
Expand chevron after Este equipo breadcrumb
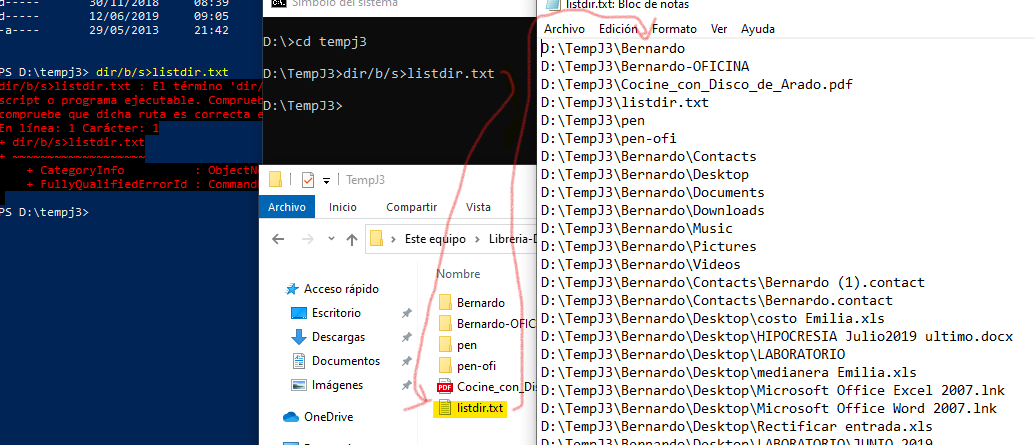(477, 239)
